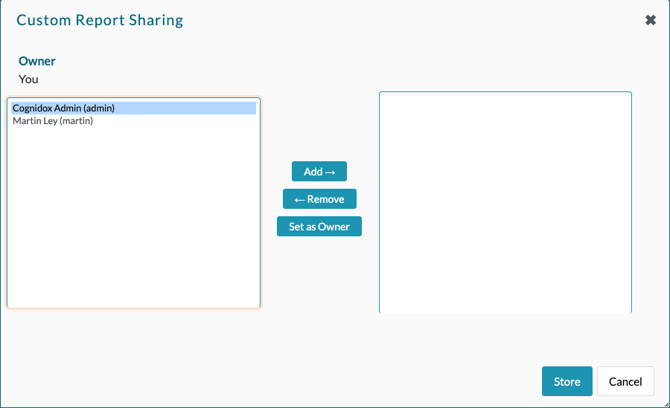Viewport: 670px width, 408px height.
Task: Click the Custom Report Sharing title
Action: click(x=100, y=20)
